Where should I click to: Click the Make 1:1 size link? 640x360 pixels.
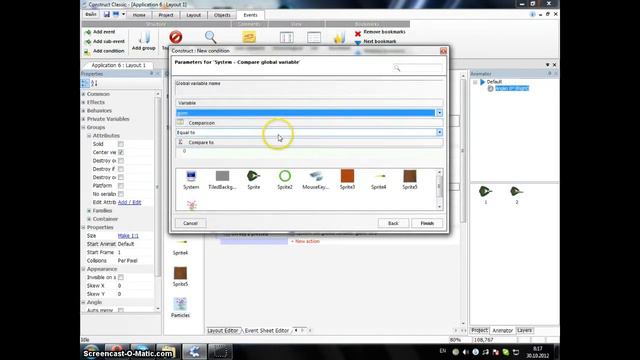[128, 236]
